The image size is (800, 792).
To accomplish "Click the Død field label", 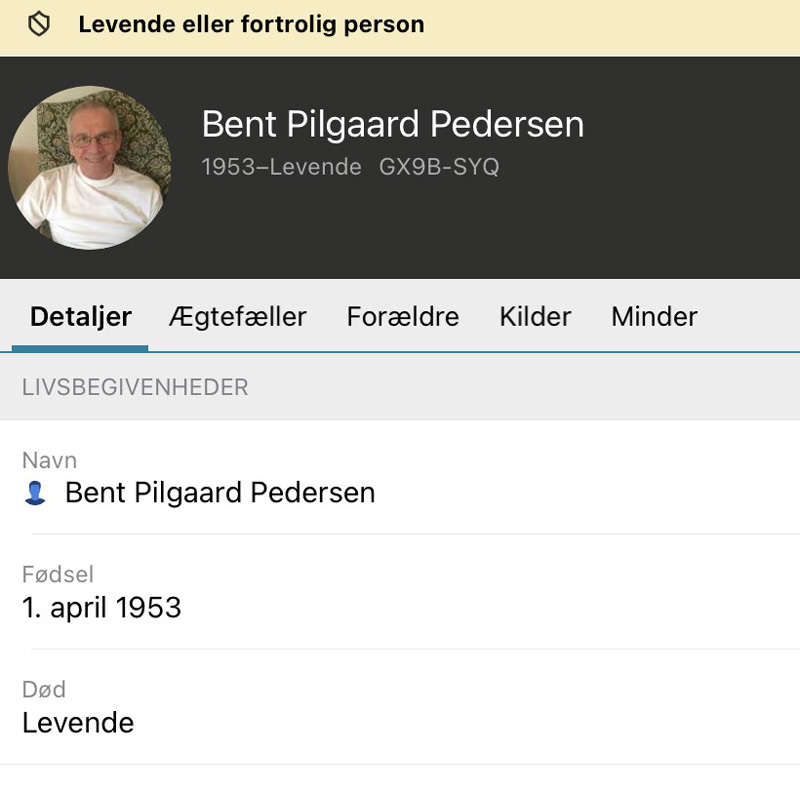I will pyautogui.click(x=44, y=690).
